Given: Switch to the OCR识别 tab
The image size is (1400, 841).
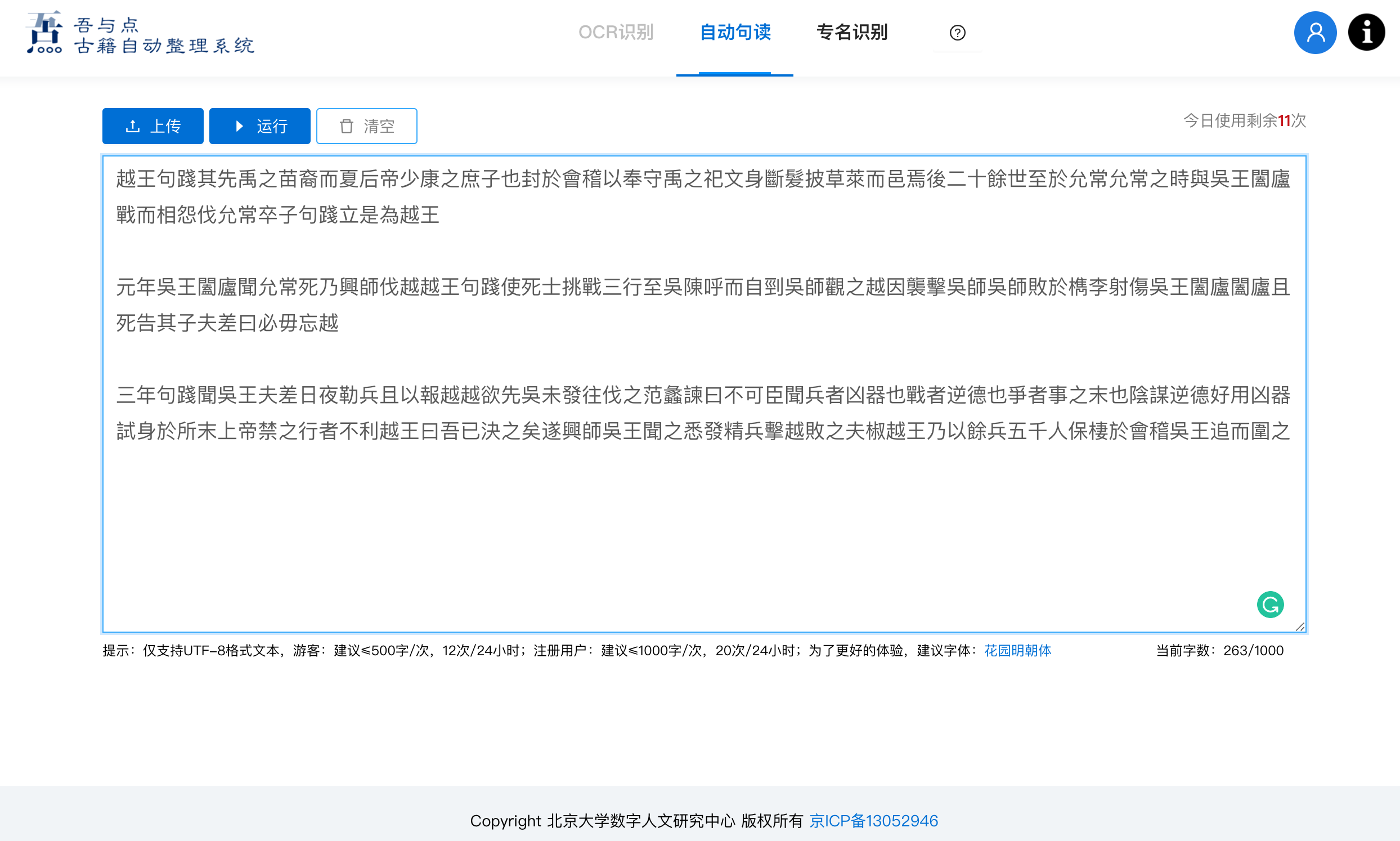Looking at the screenshot, I should coord(616,32).
